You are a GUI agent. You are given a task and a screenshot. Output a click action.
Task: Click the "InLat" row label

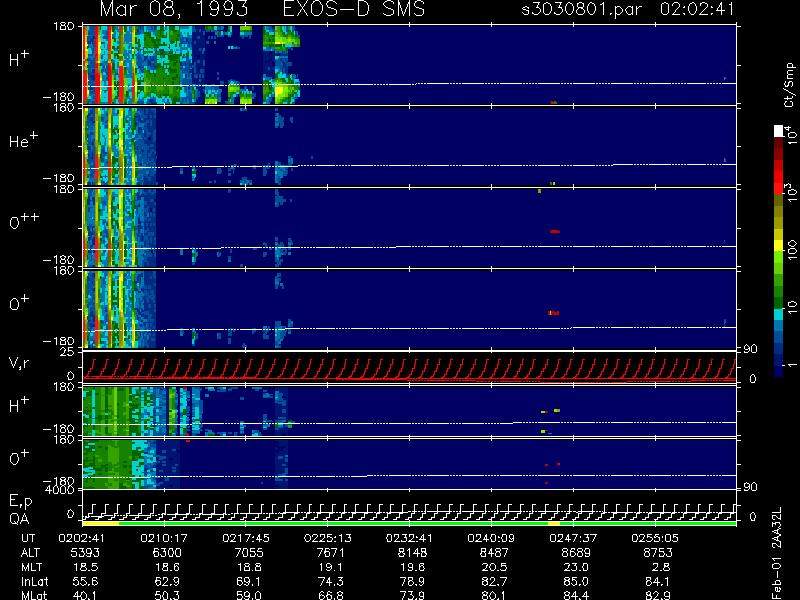tap(34, 582)
